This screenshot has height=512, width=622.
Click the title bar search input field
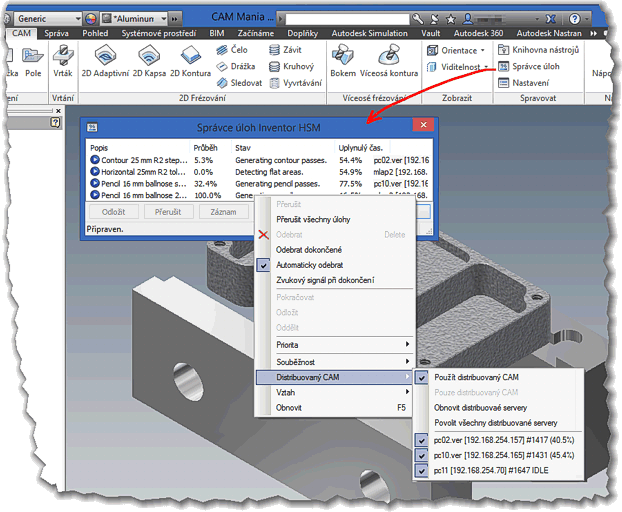[347, 19]
